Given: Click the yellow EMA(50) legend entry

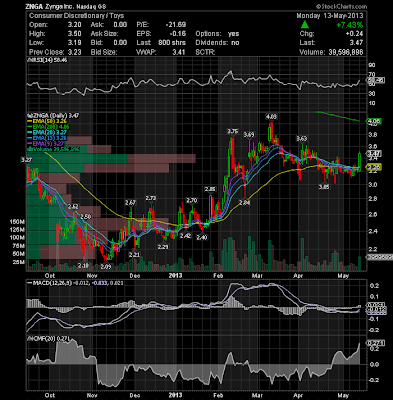Looking at the screenshot, I should tap(47, 121).
